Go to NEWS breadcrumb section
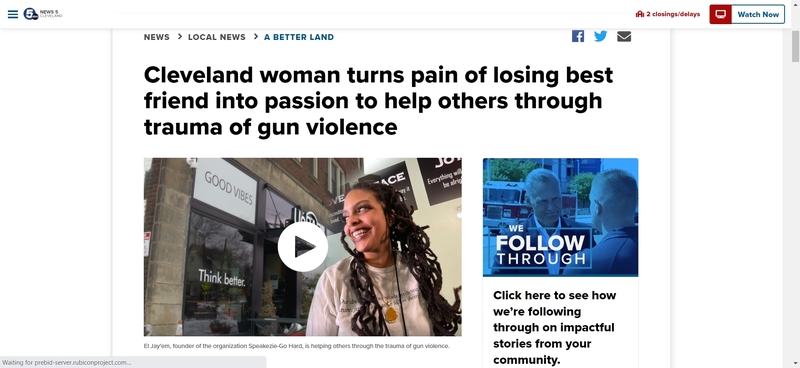Viewport: 800px width, 368px height. point(157,37)
